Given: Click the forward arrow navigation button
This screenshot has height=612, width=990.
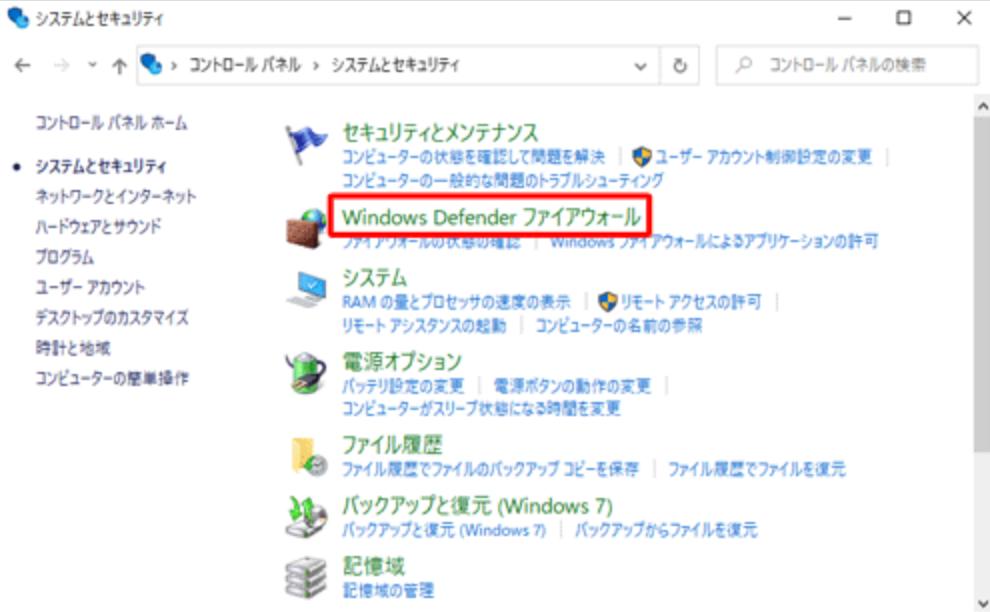Looking at the screenshot, I should 61,65.
